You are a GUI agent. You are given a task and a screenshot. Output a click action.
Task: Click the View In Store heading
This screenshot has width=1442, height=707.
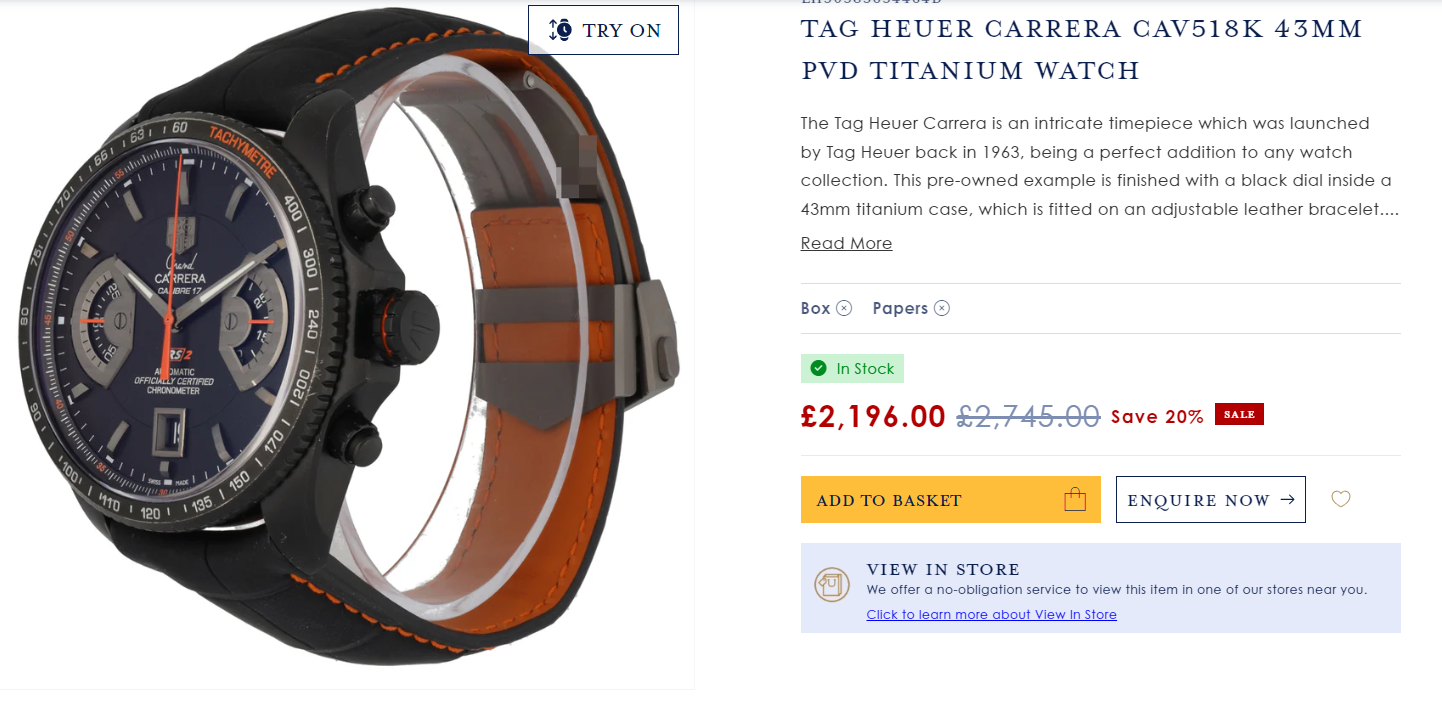point(943,570)
